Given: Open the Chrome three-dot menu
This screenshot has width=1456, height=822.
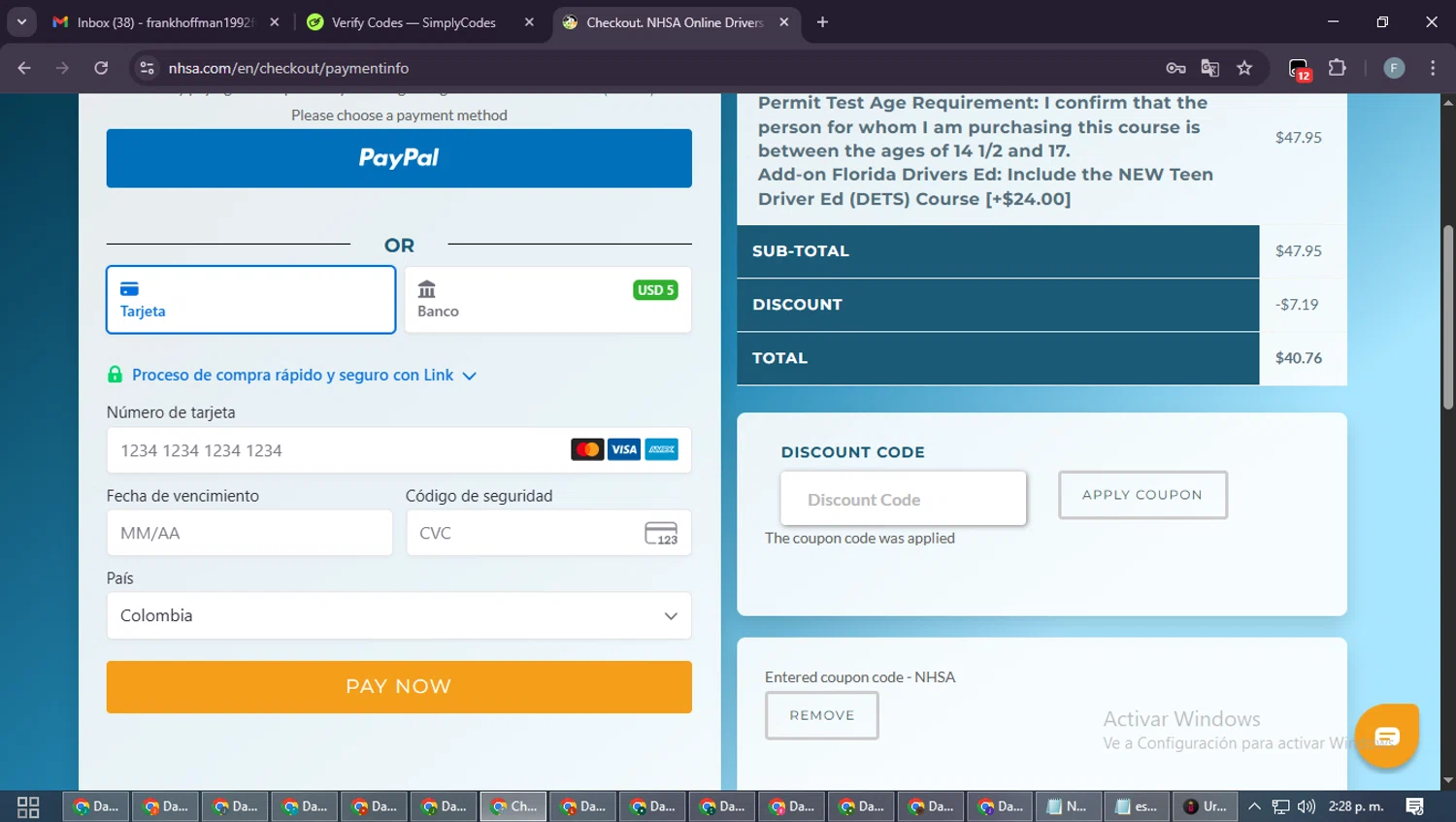Looking at the screenshot, I should (x=1433, y=68).
